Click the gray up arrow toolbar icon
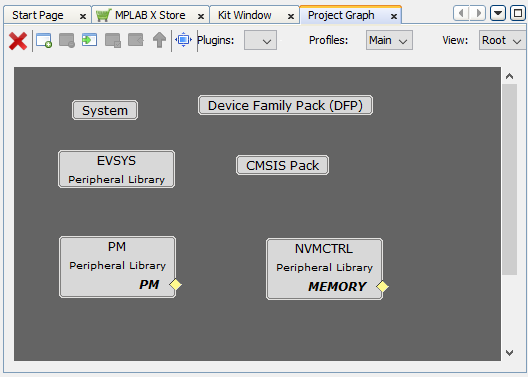Viewport: 528px width, 377px height. click(x=159, y=40)
